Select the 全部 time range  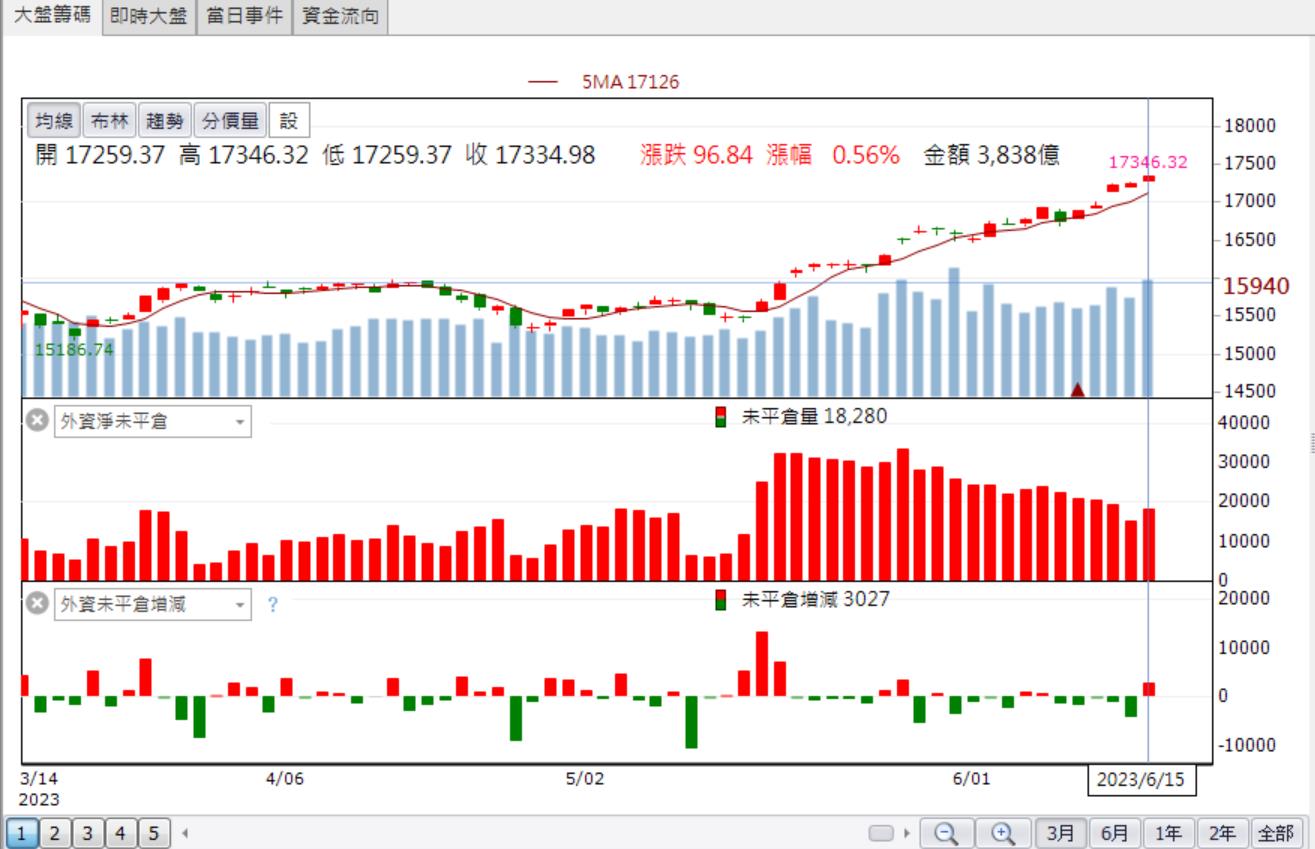pos(1276,832)
